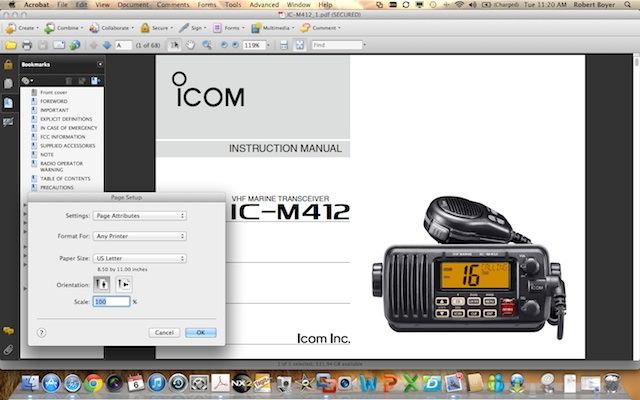
Task: Open the View menu
Action: [102, 5]
